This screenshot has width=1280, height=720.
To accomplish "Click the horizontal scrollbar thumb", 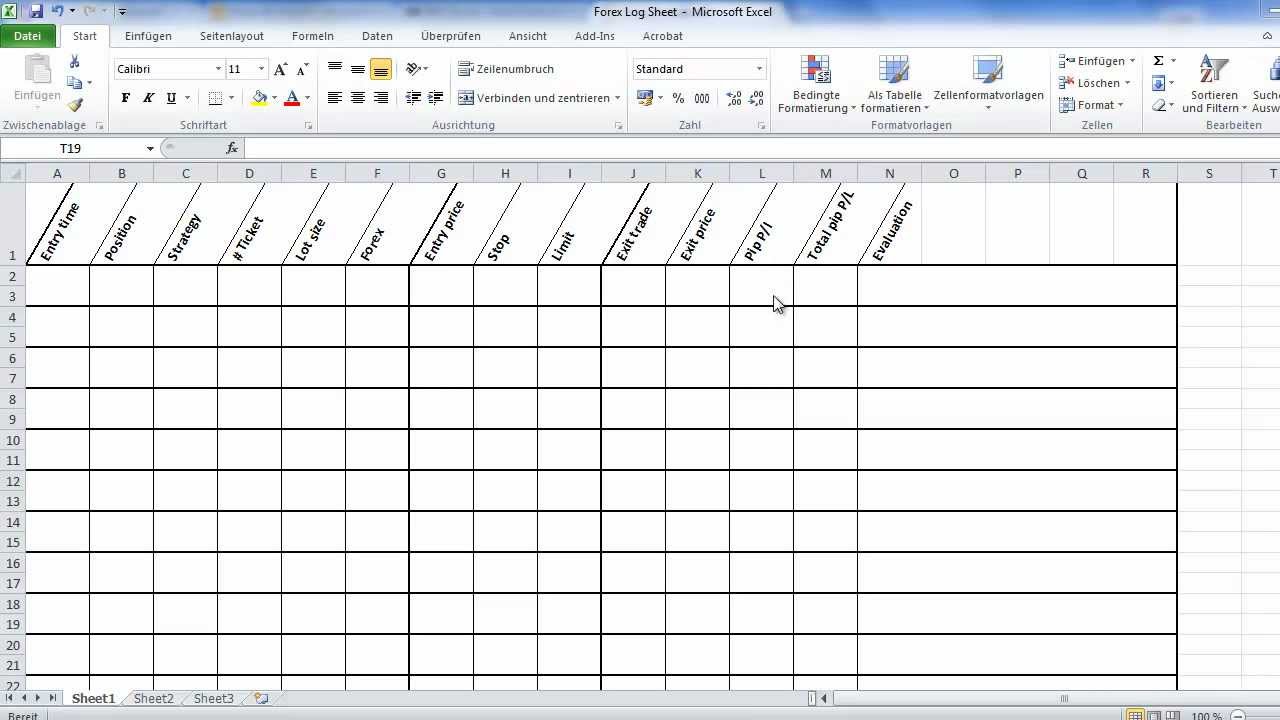I will 1064,699.
